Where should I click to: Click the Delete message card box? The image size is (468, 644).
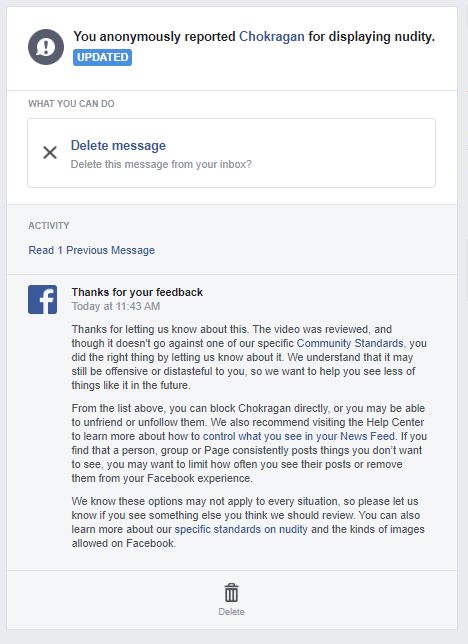click(x=231, y=153)
